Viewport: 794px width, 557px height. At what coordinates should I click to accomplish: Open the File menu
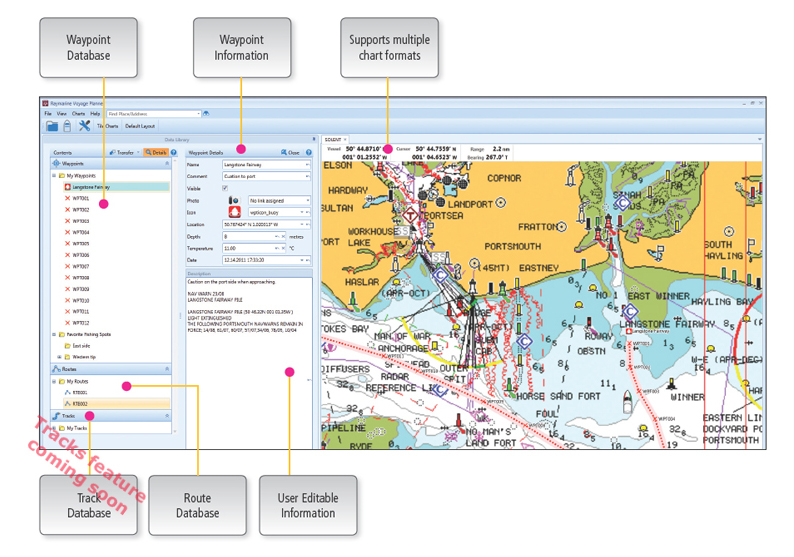point(48,114)
